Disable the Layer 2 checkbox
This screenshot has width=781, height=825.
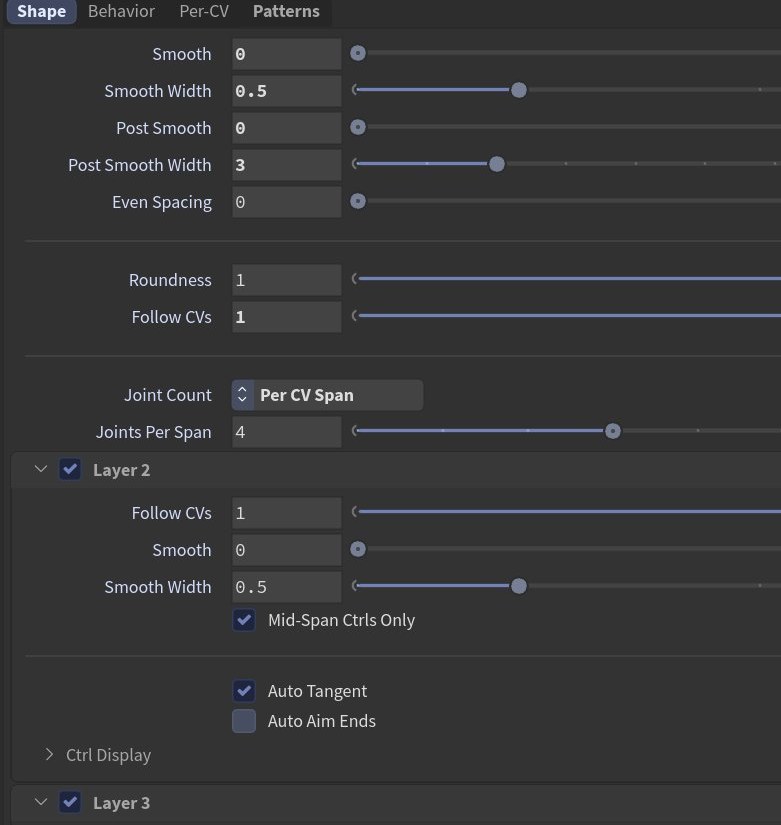pyautogui.click(x=70, y=469)
